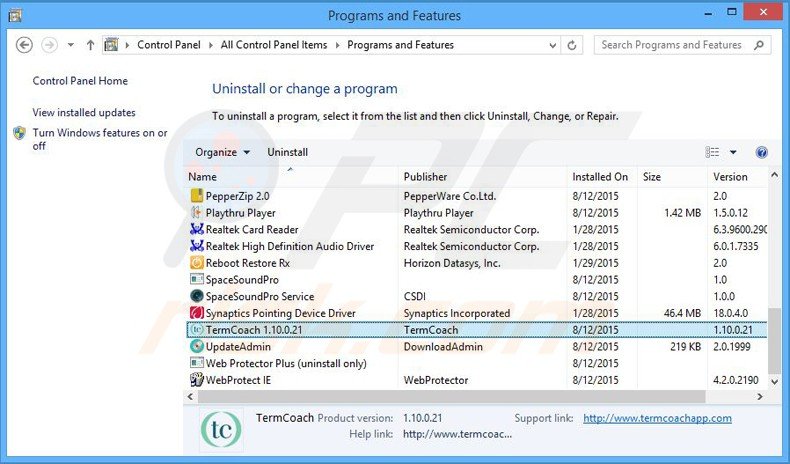Select the UpdateAdmin program name
Viewport: 790px width, 464px height.
pos(238,347)
